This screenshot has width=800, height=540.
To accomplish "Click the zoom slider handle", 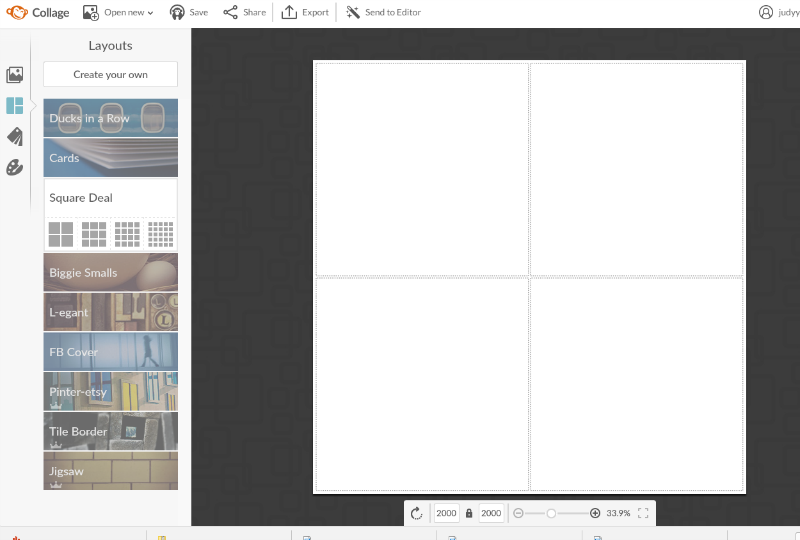I will tap(551, 513).
